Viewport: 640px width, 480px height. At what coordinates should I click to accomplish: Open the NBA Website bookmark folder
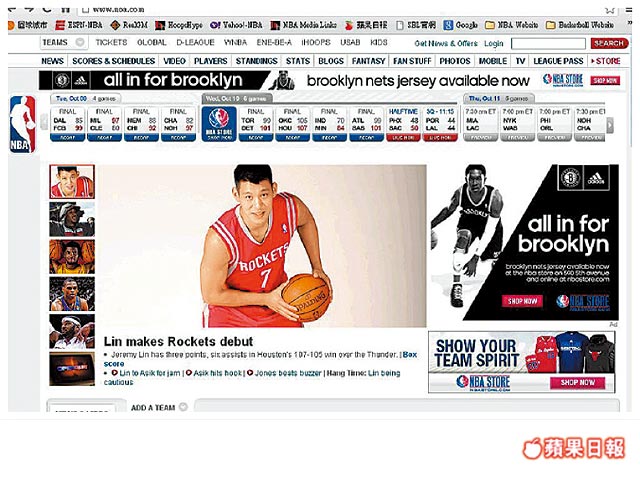(x=511, y=25)
